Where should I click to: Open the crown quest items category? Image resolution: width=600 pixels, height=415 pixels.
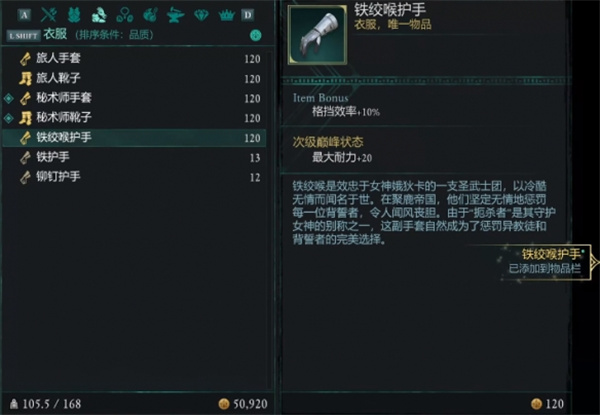(227, 15)
